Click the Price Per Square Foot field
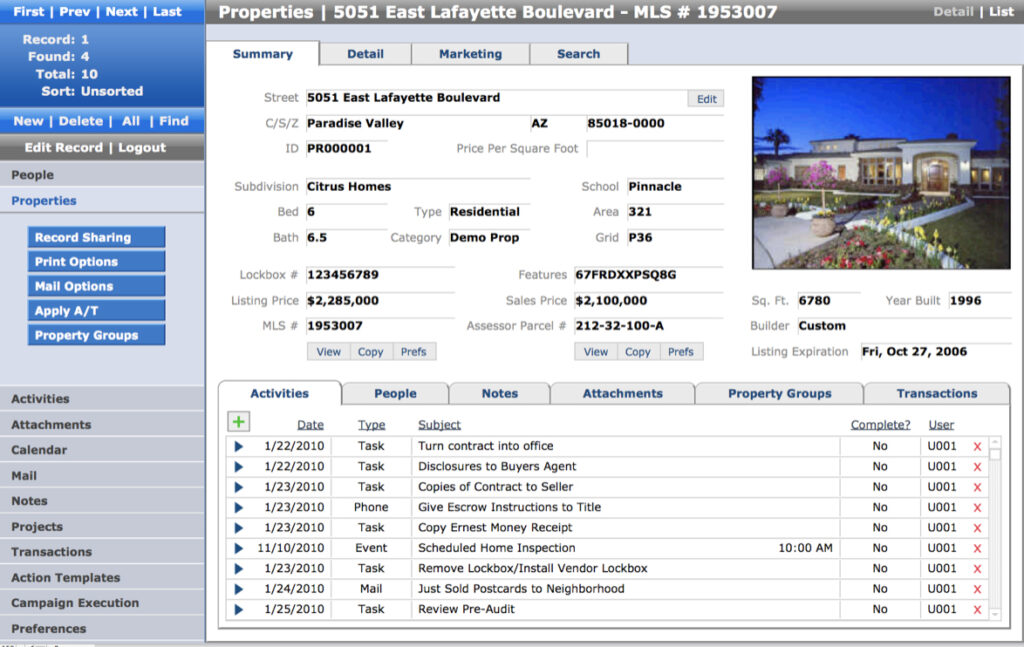 tap(654, 149)
